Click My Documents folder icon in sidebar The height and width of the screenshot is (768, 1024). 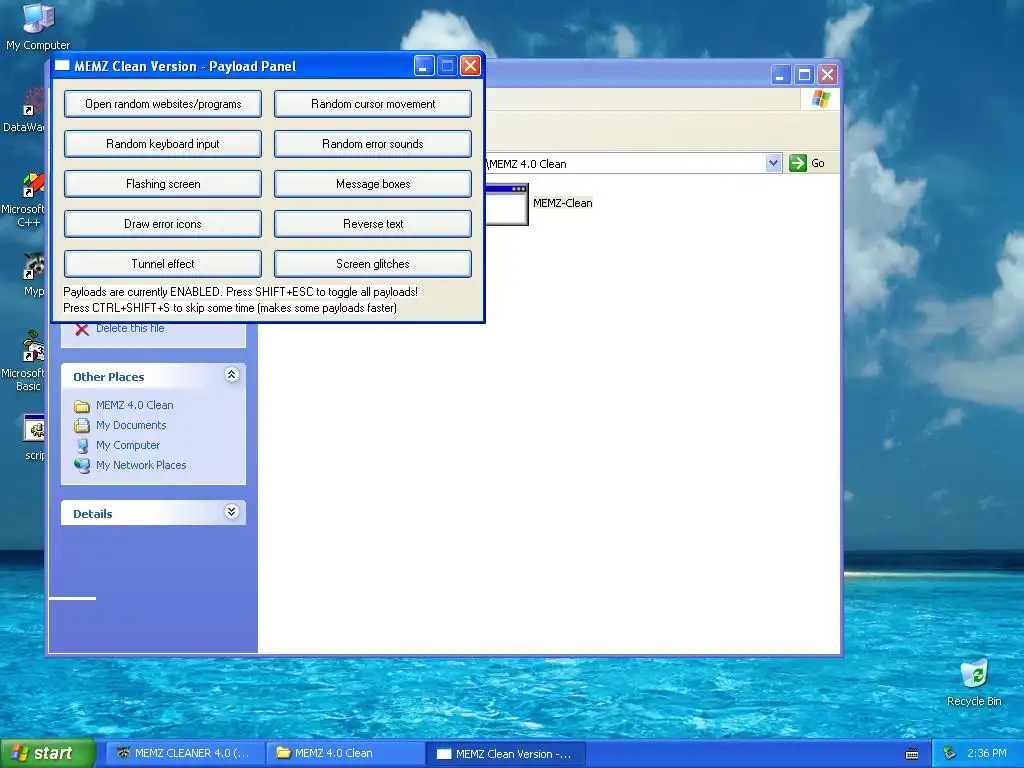82,426
